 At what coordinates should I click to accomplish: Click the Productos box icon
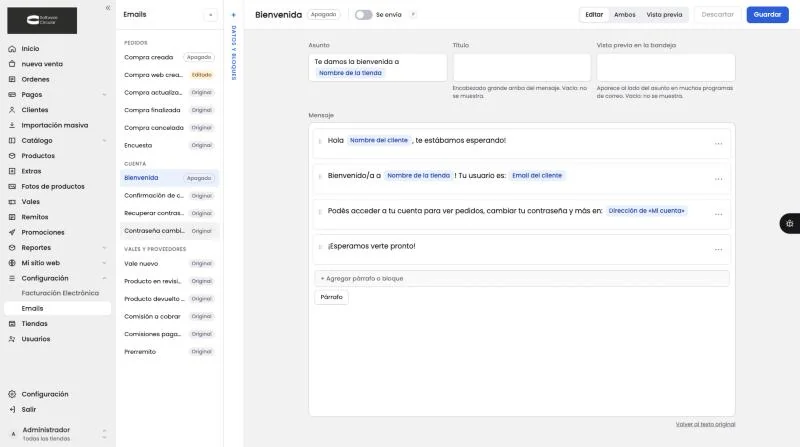12,156
